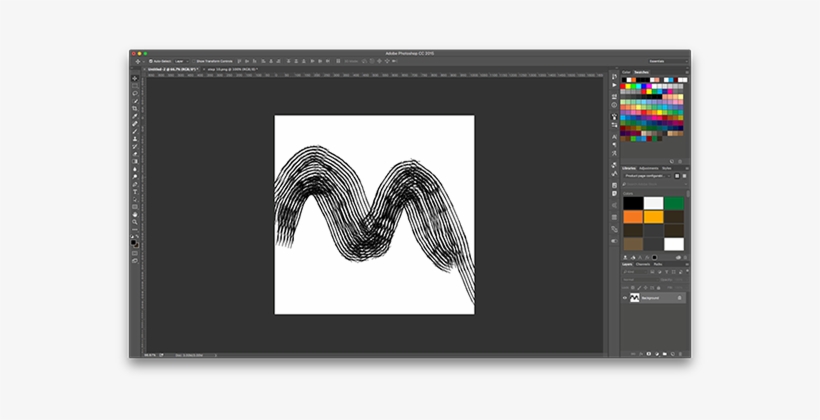Select the Quick Selection tool
This screenshot has height=420, width=820.
[135, 101]
